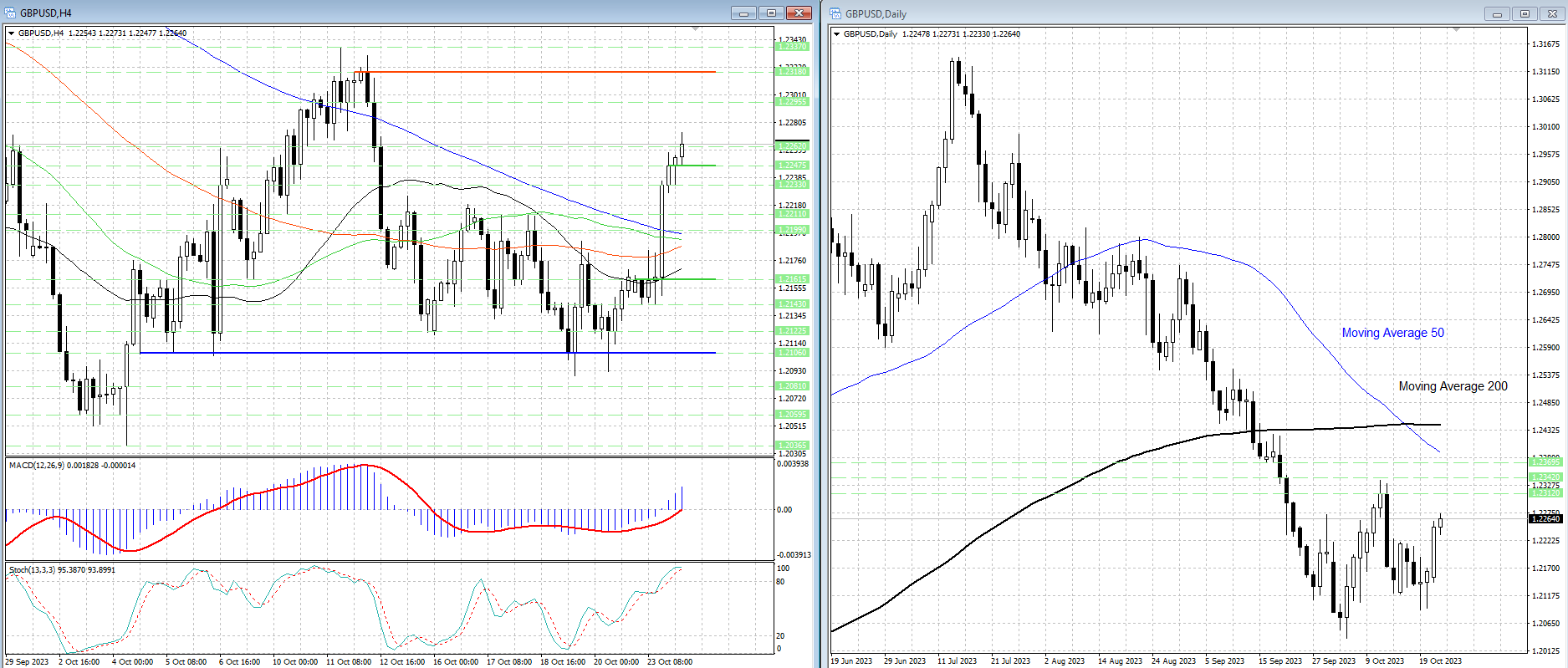Image resolution: width=1568 pixels, height=668 pixels.
Task: Close the GBPUSD,H4 chart window
Action: [799, 13]
